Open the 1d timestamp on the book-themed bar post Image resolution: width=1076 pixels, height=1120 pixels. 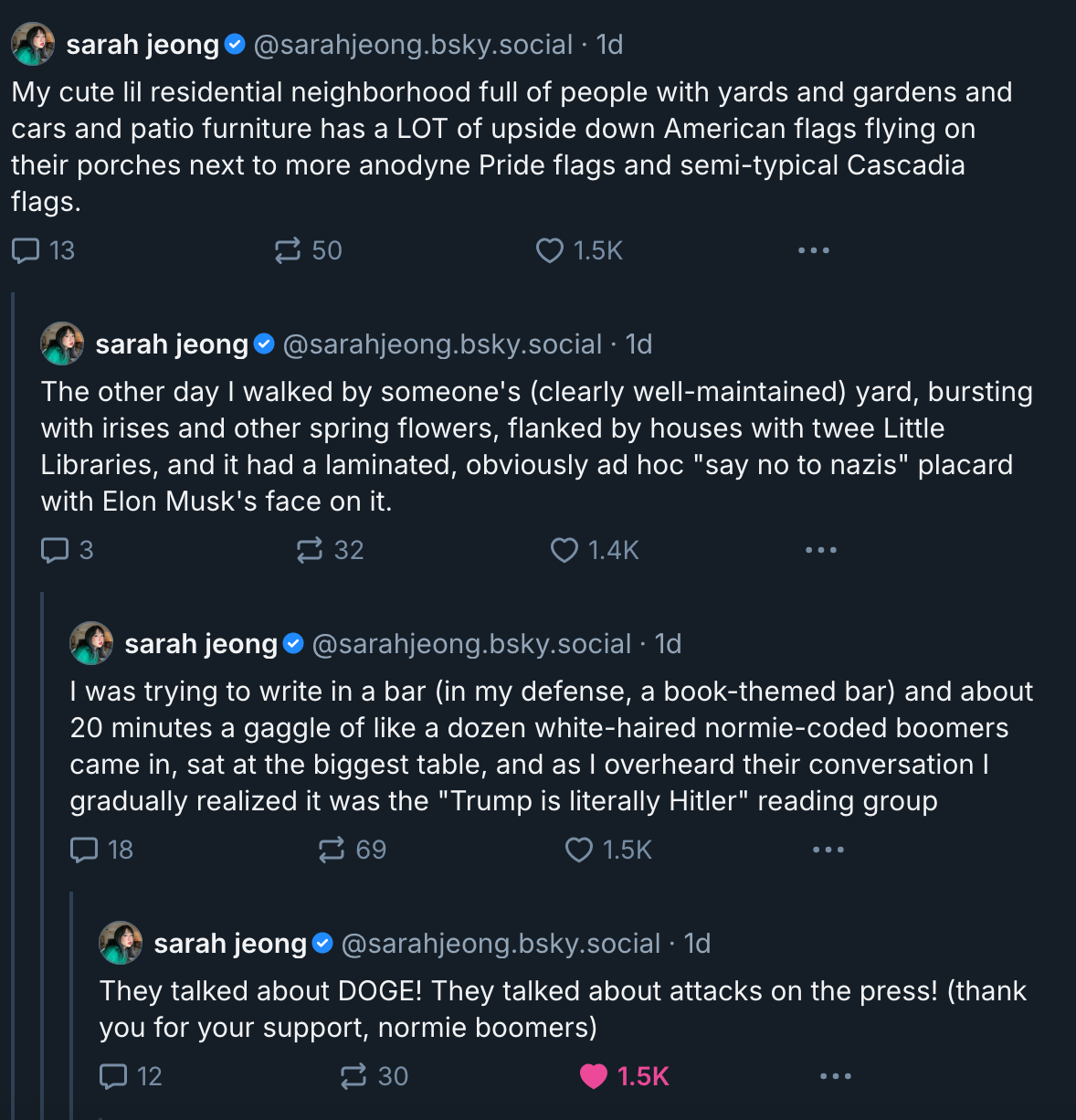[x=669, y=644]
